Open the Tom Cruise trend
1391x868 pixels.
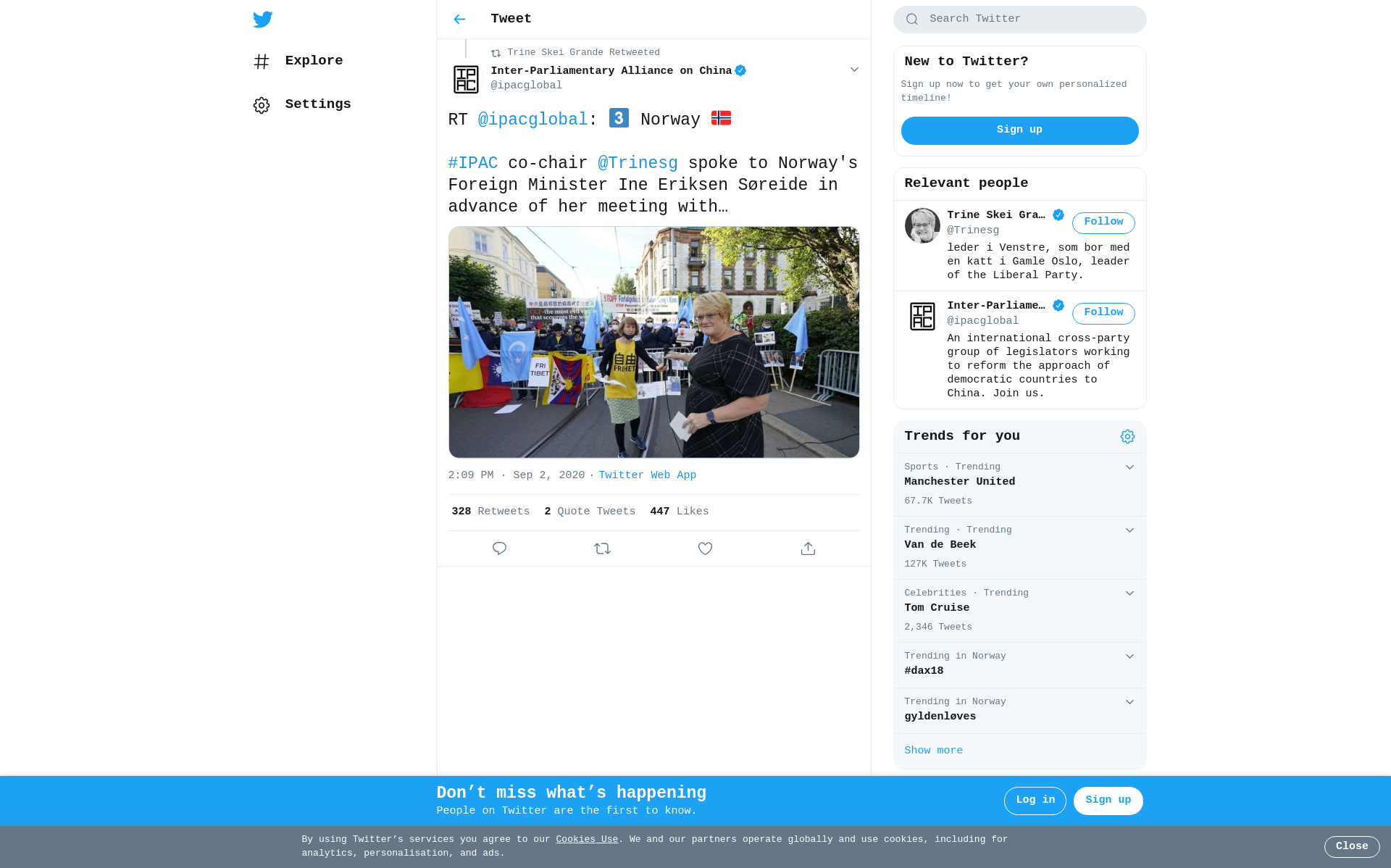coord(1019,611)
